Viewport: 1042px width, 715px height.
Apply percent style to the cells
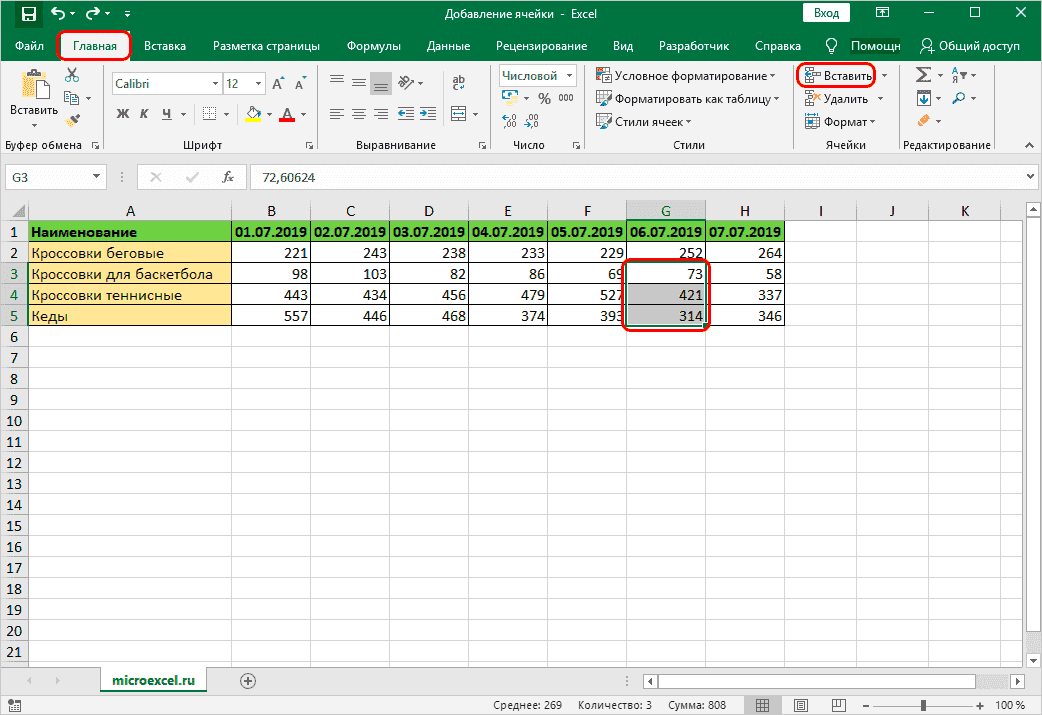[544, 98]
